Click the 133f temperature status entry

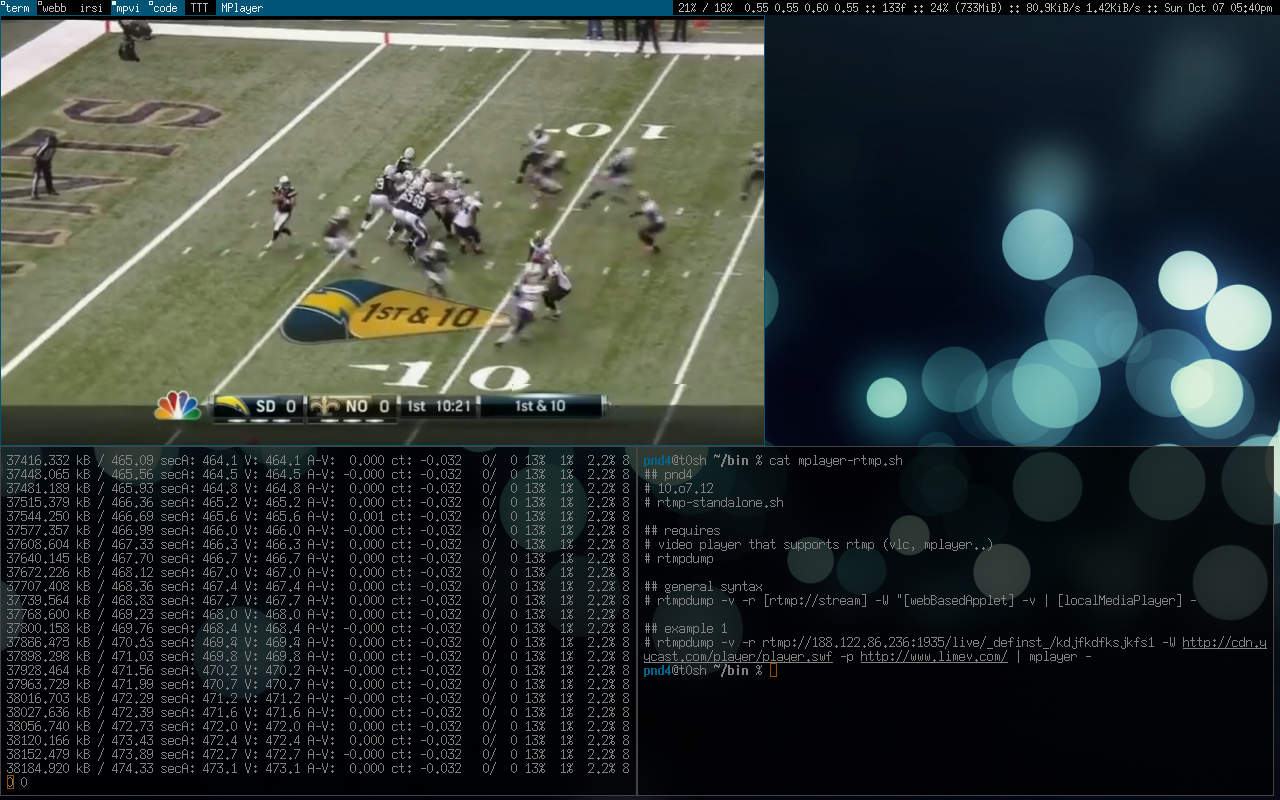point(895,8)
